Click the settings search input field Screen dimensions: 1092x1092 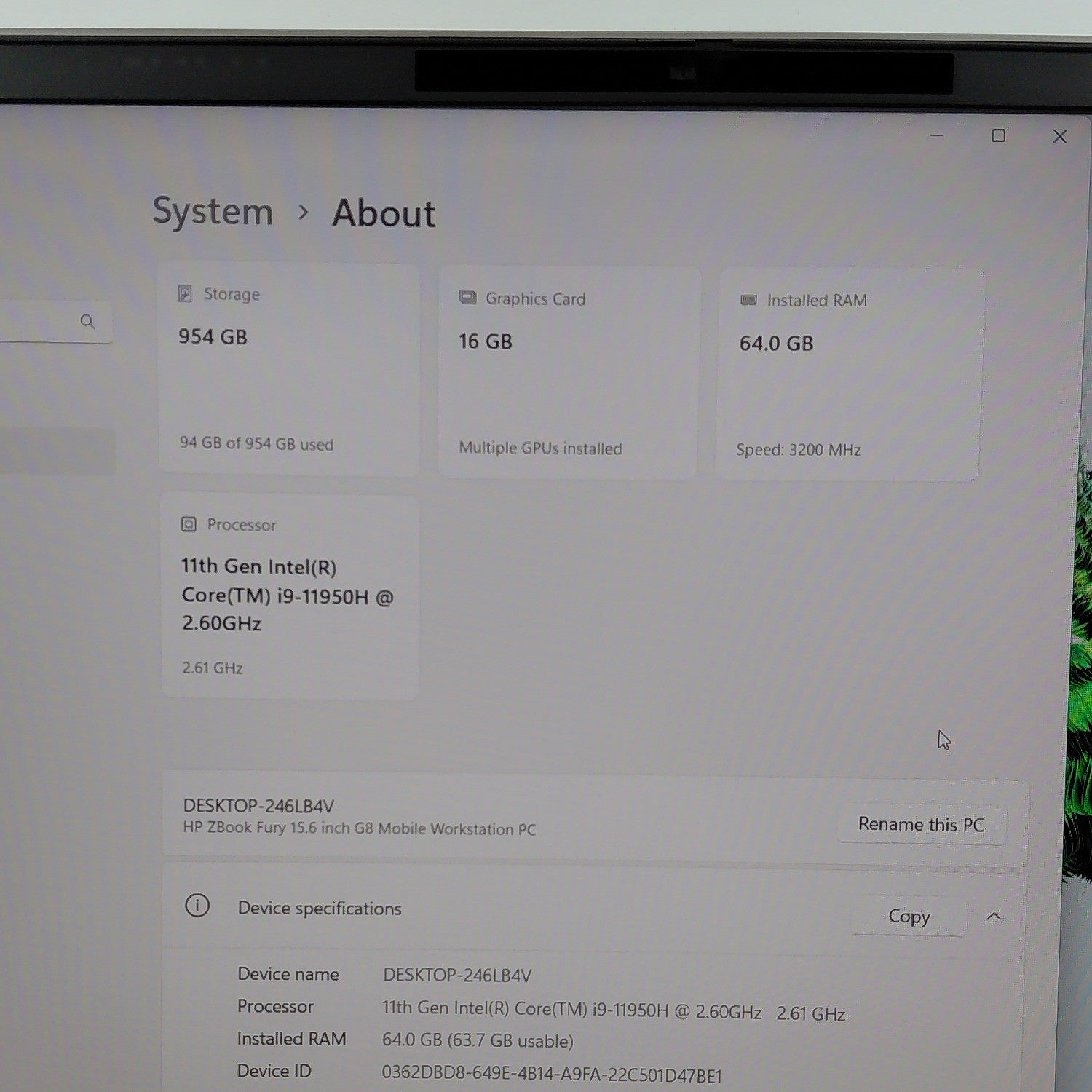tap(55, 322)
